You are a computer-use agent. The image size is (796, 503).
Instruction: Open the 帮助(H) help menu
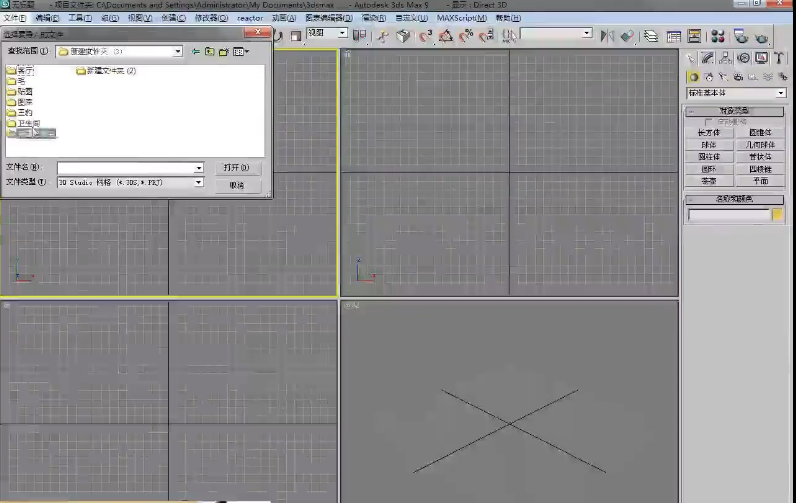pos(508,18)
